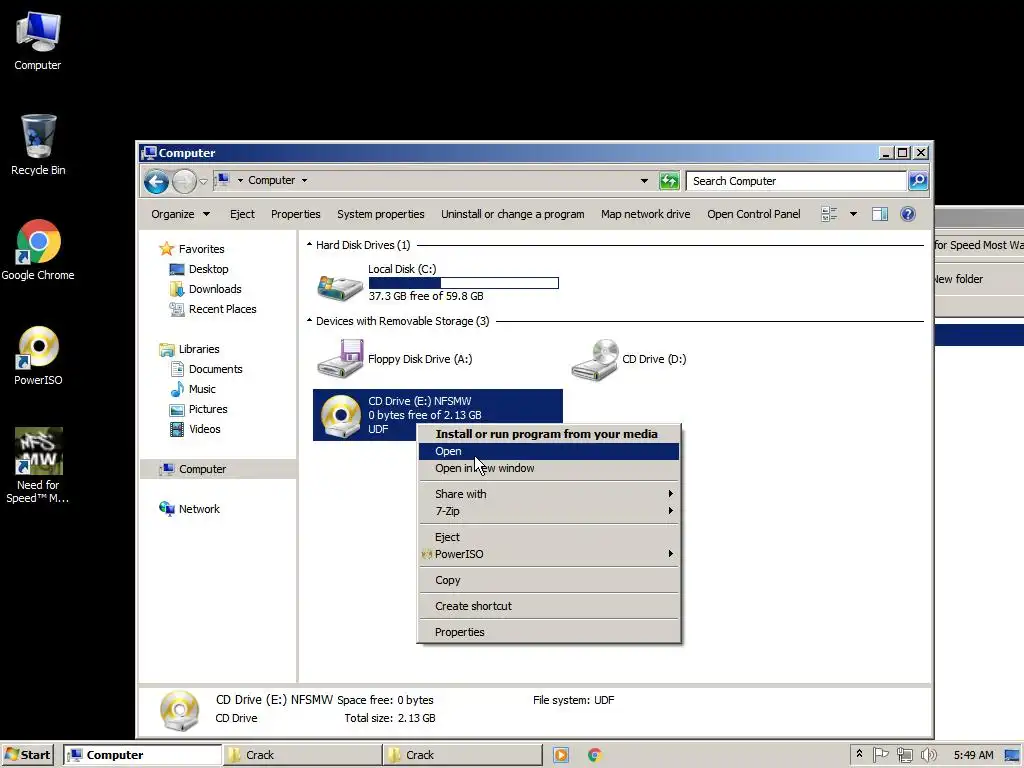Image resolution: width=1024 pixels, height=768 pixels.
Task: Click Properties in the toolbar
Action: tap(295, 214)
